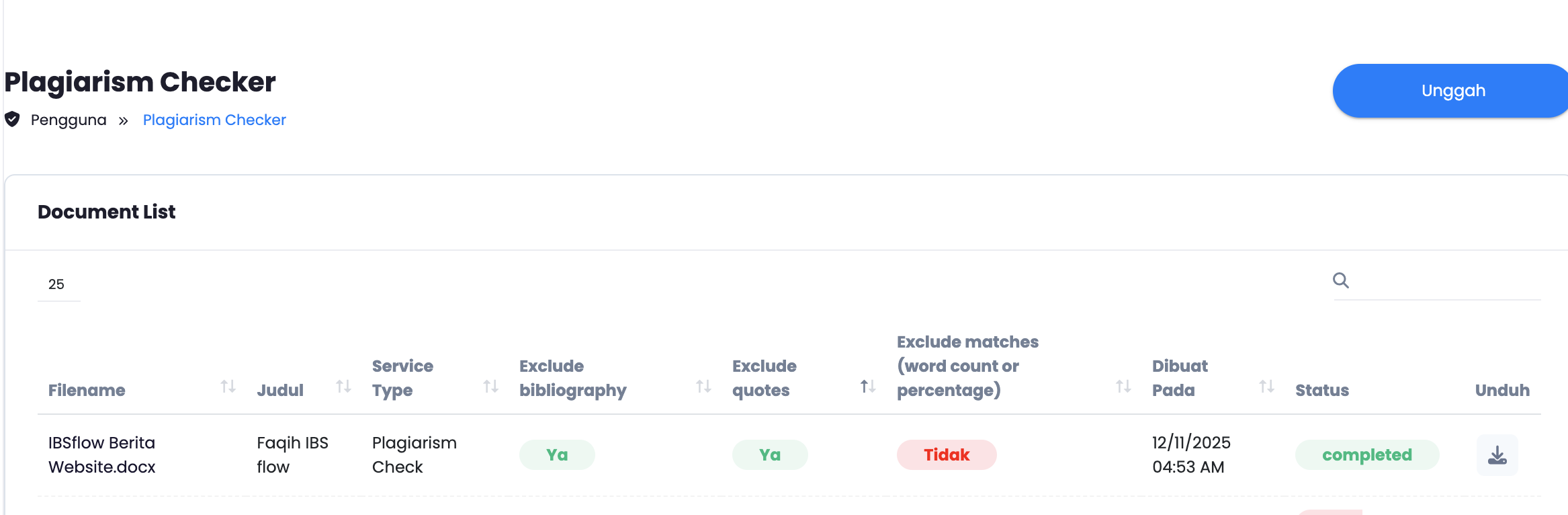1568x515 pixels.
Task: Focus the document search input field
Action: pos(1444,282)
